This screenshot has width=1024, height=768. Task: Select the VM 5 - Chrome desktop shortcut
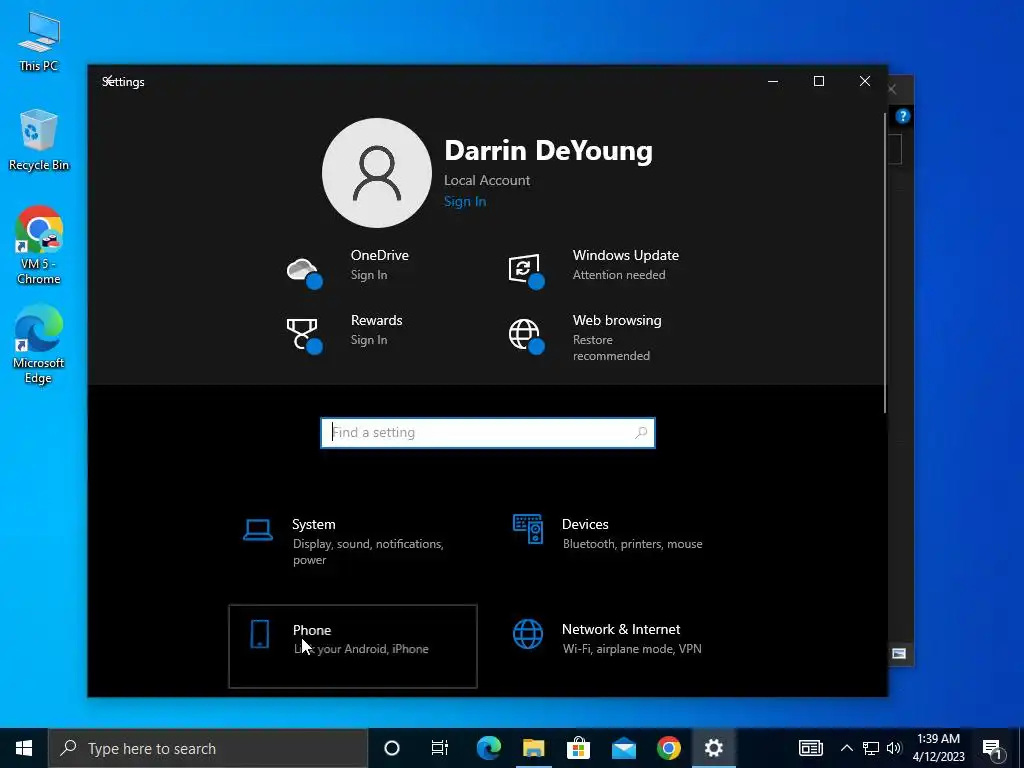pyautogui.click(x=39, y=246)
